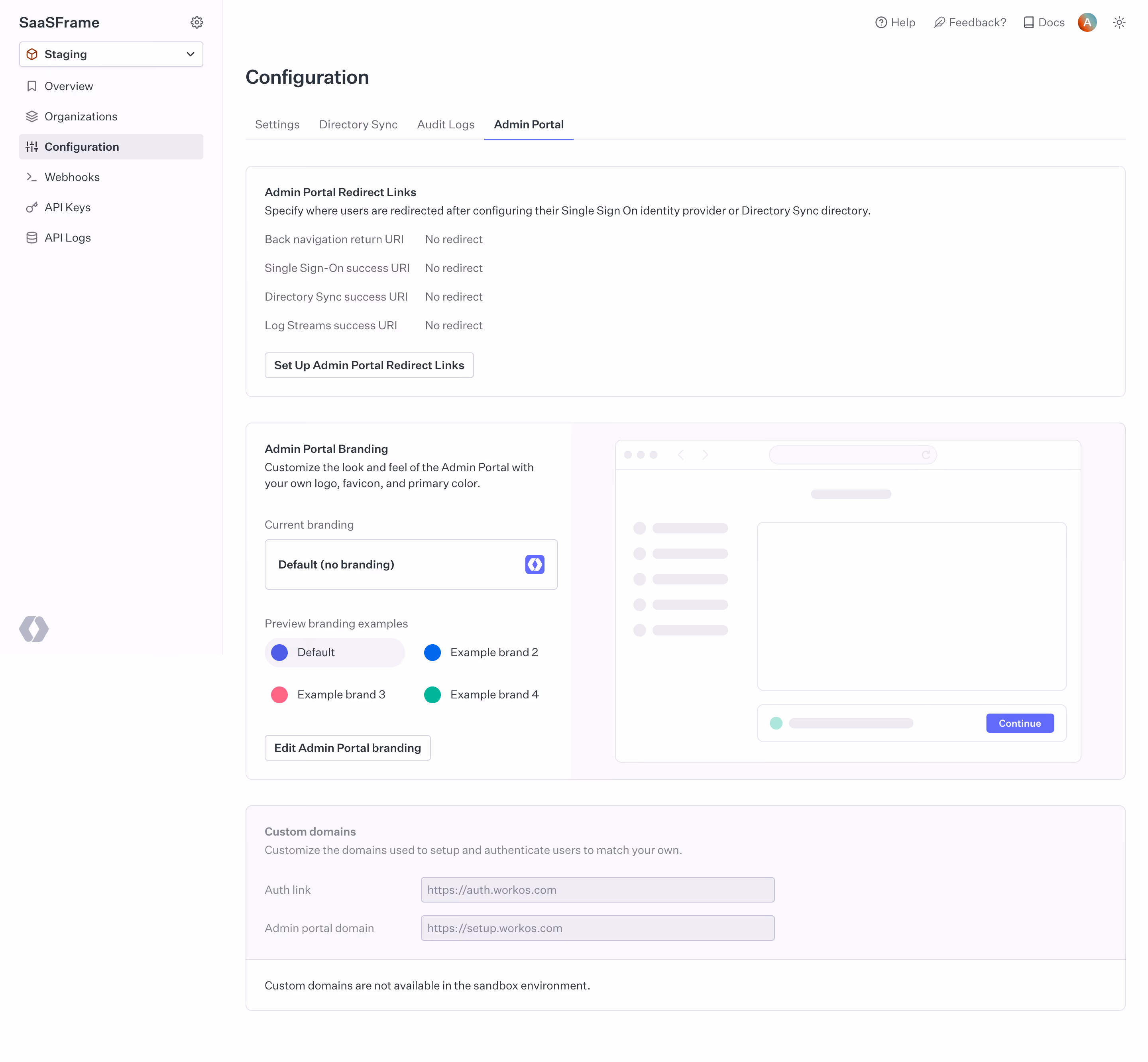Click the Help link
The width and height of the screenshot is (1148, 1062).
click(x=895, y=22)
